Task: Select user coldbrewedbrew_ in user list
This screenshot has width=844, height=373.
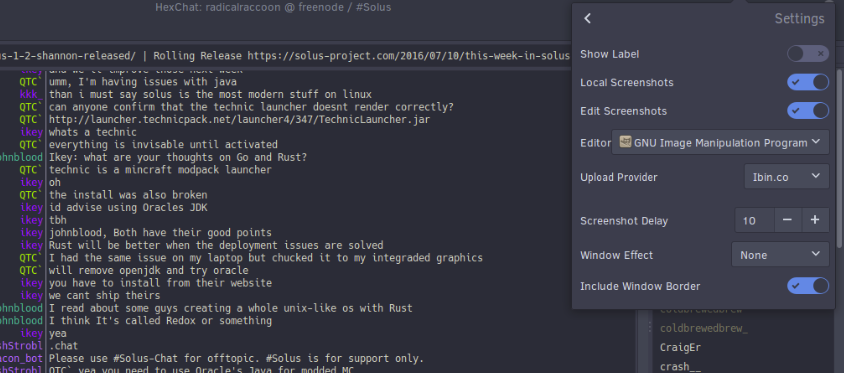Action: [x=704, y=328]
